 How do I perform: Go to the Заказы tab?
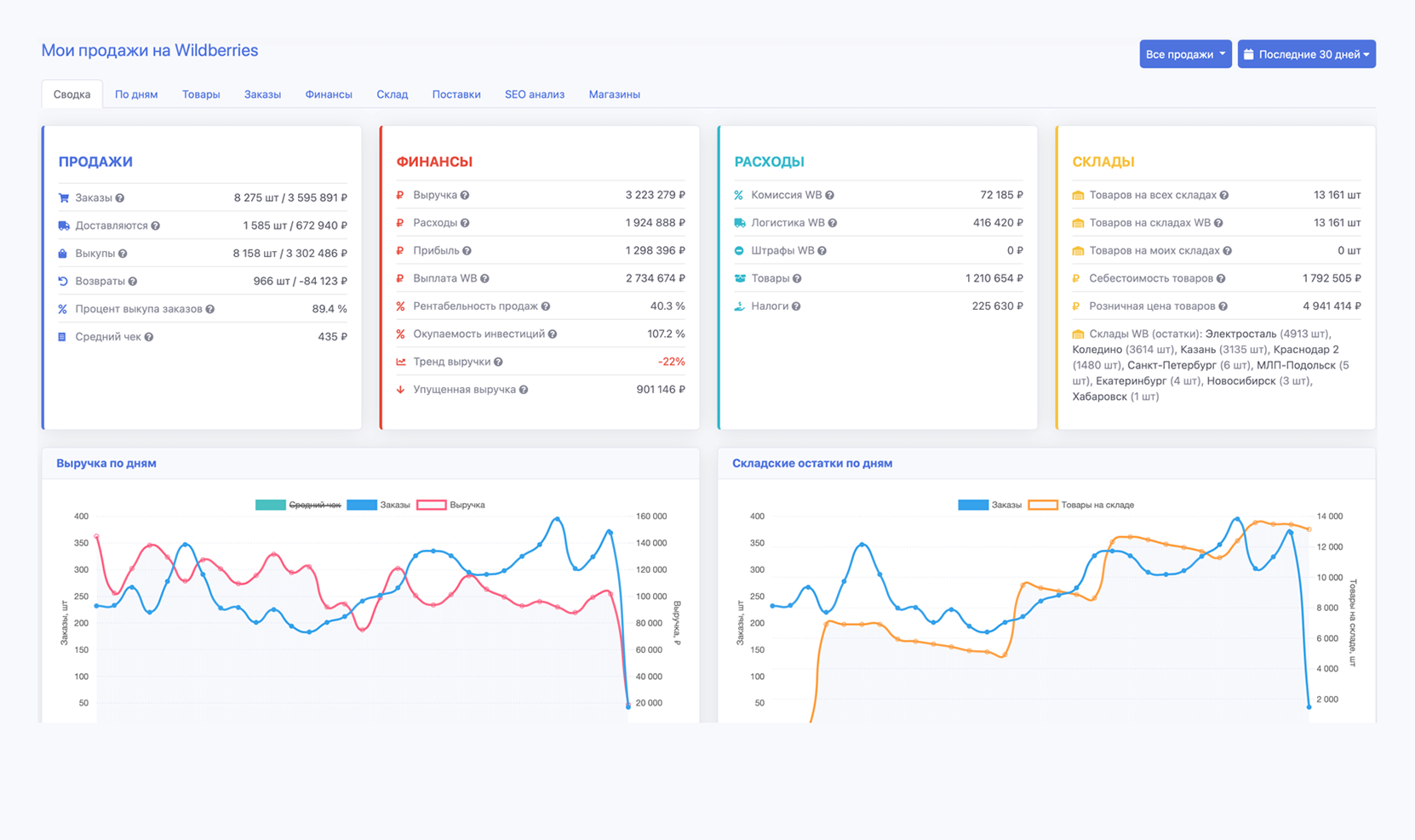(262, 94)
